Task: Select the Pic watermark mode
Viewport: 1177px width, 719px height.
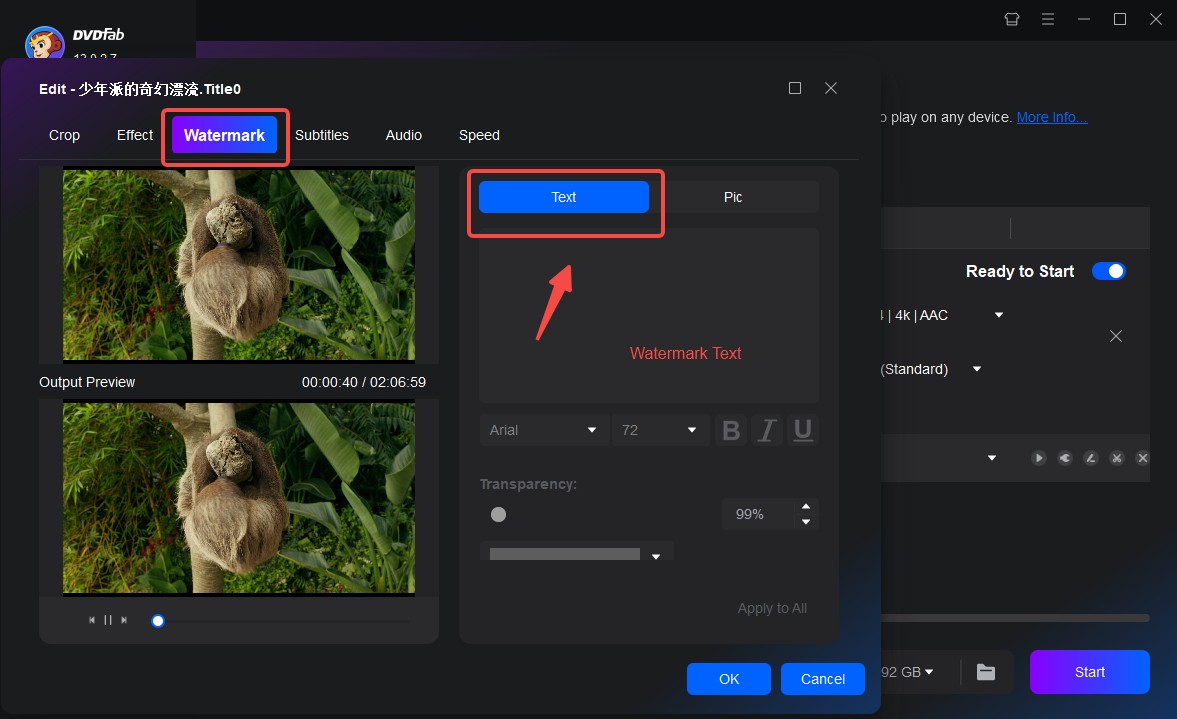Action: (x=733, y=197)
